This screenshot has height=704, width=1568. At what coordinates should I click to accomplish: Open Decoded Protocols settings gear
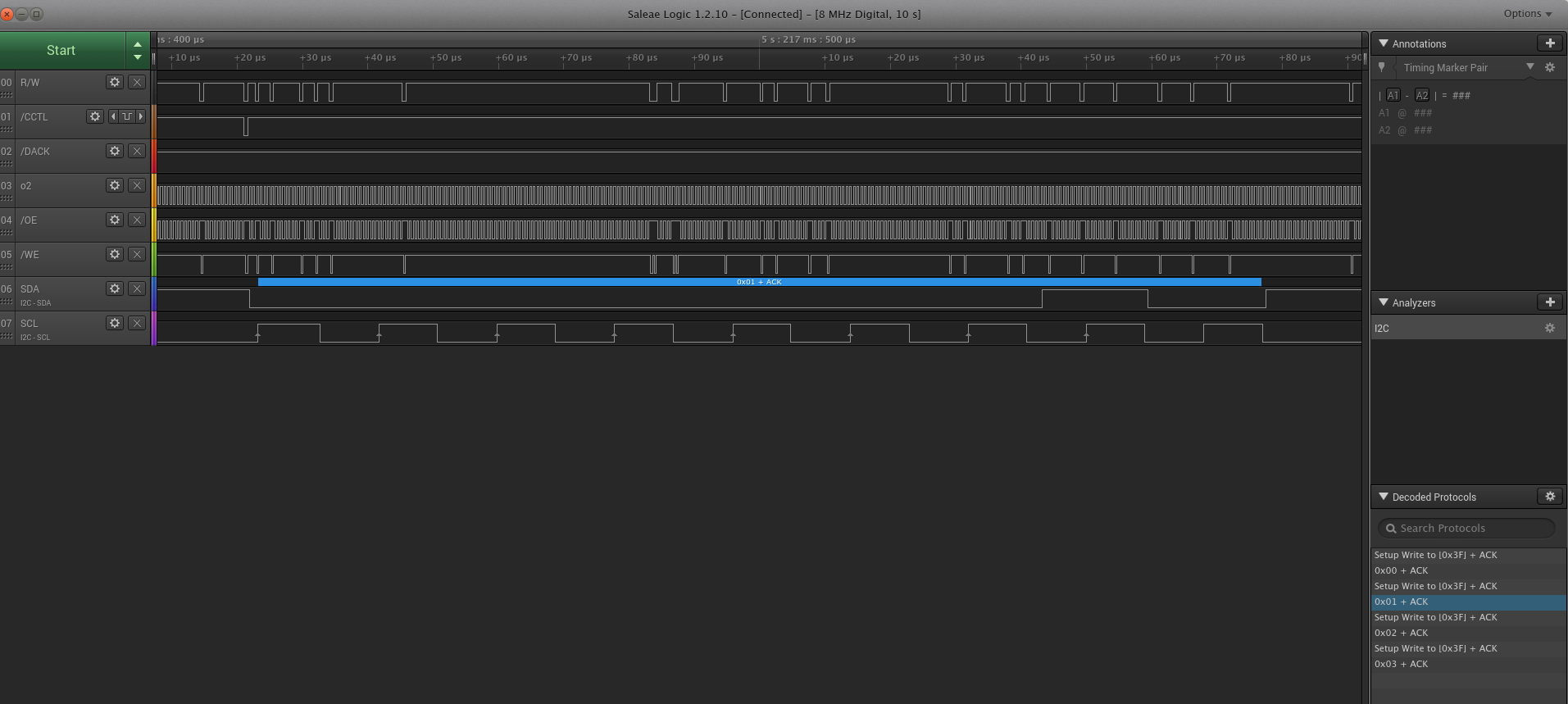click(x=1549, y=497)
